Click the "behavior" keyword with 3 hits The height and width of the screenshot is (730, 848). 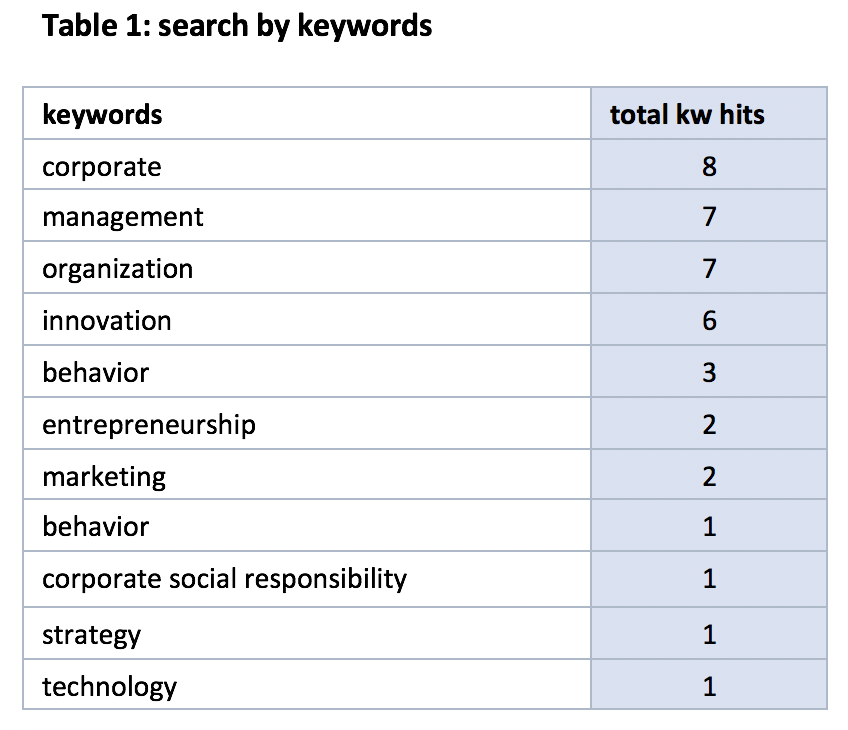(95, 373)
